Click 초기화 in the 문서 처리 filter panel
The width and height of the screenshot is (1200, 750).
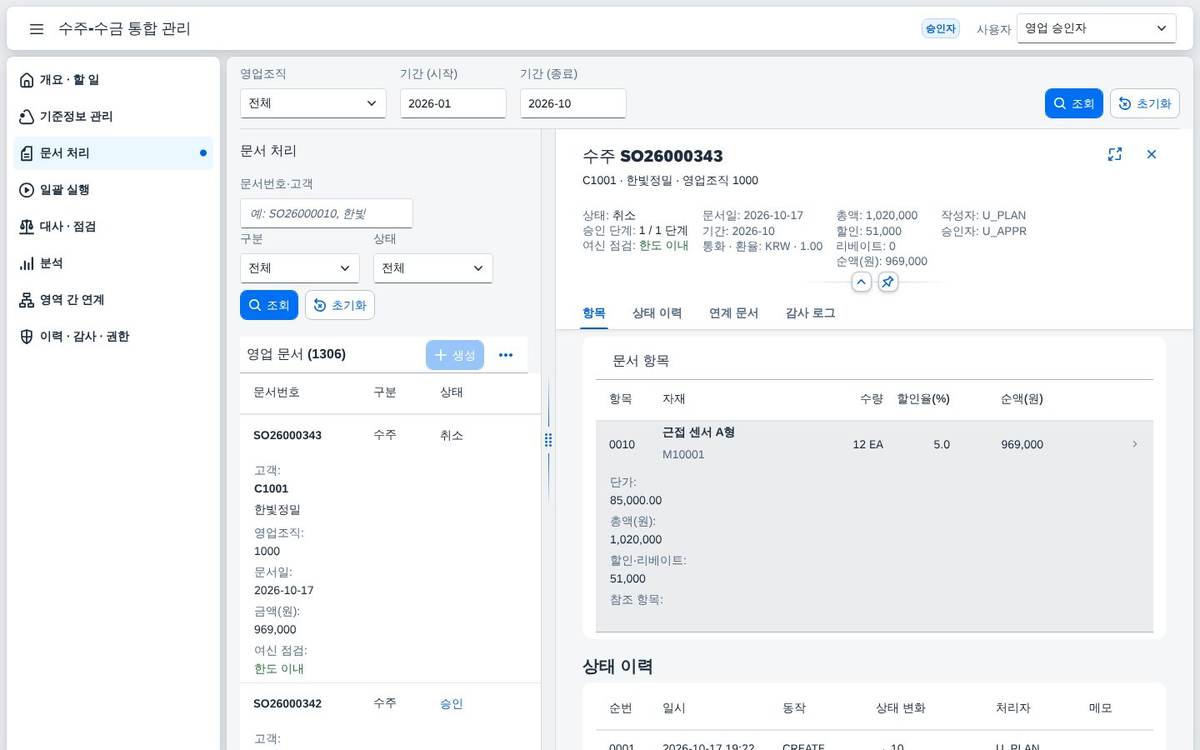340,305
